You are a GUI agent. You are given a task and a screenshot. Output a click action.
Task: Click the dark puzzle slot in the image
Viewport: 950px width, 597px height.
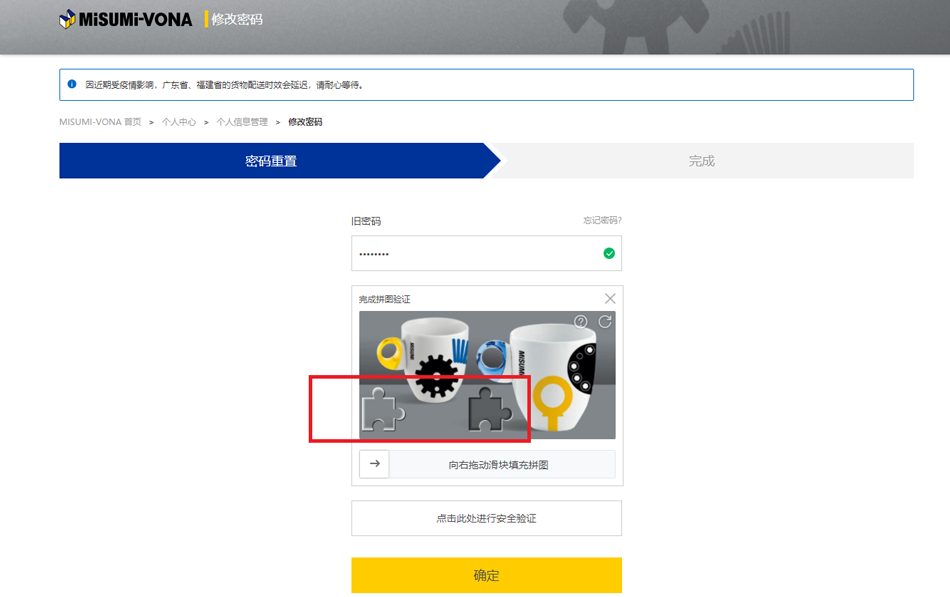[x=489, y=410]
